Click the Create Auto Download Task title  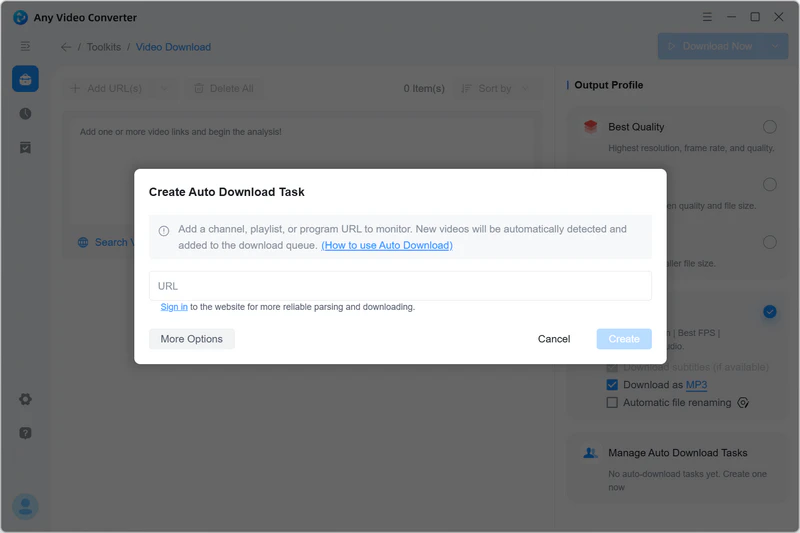227,192
